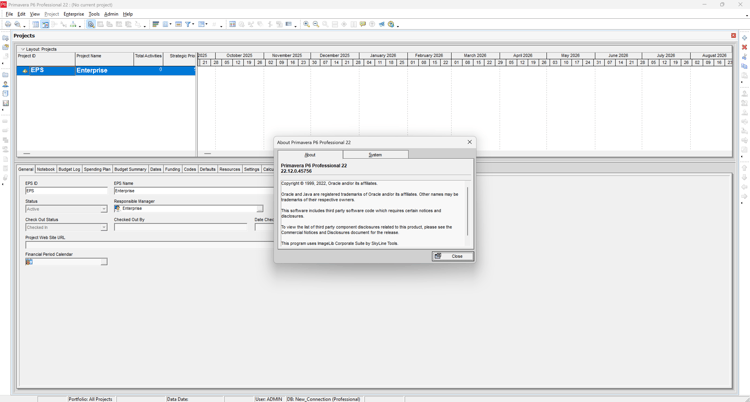750x402 pixels.
Task: Open the Help menu
Action: click(128, 14)
